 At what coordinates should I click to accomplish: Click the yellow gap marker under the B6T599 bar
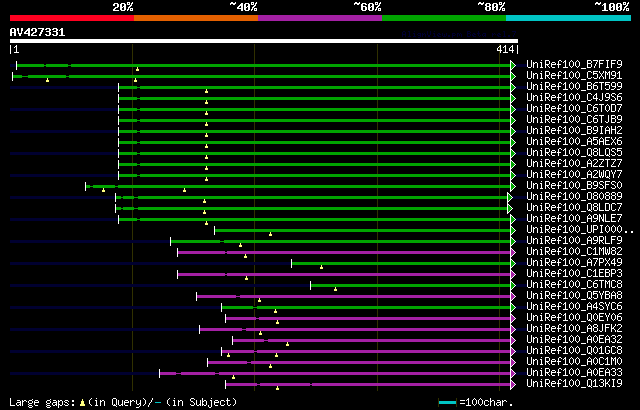pos(207,91)
